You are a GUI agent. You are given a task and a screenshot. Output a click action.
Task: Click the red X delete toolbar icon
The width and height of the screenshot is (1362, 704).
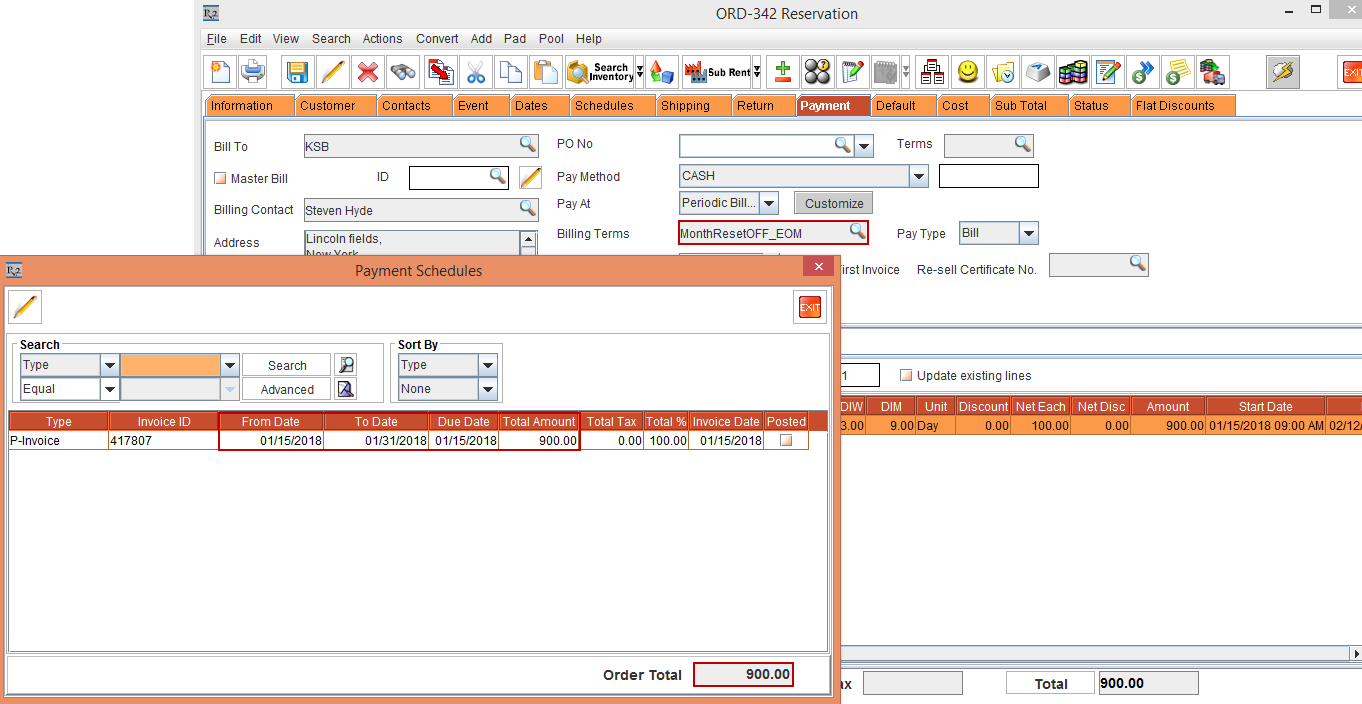[368, 72]
